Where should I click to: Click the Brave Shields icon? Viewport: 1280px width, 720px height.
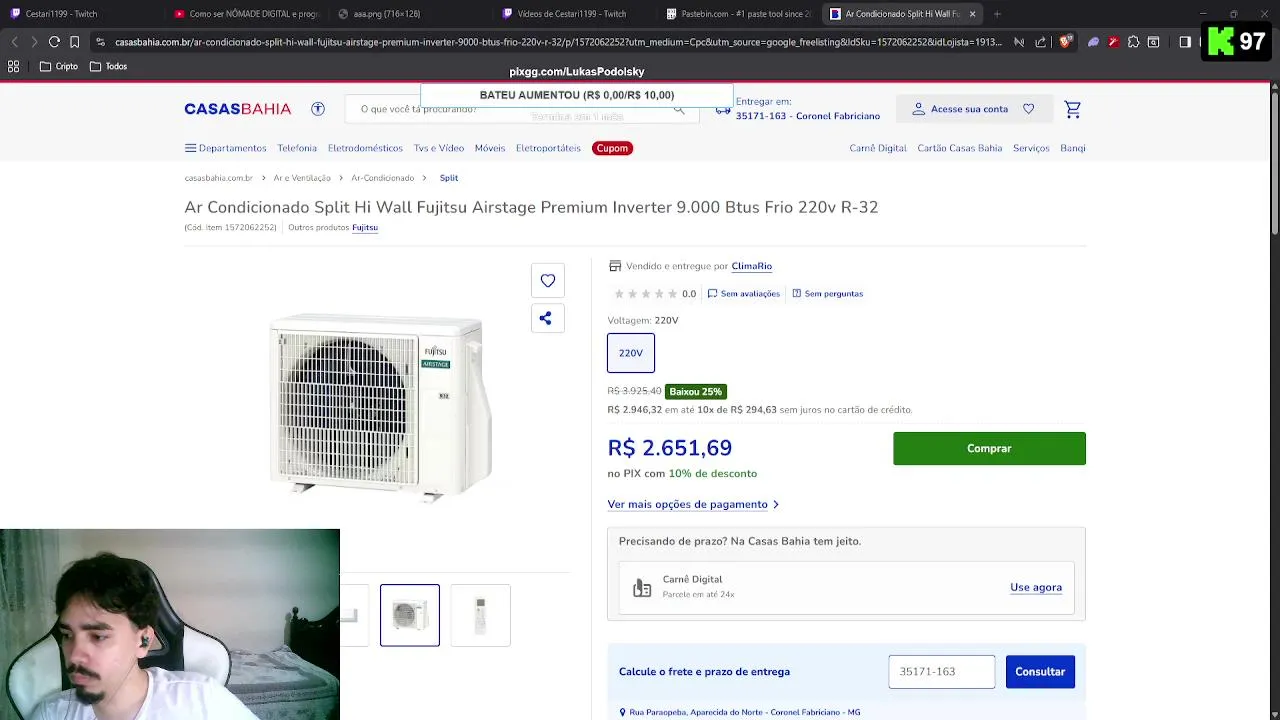(1065, 42)
